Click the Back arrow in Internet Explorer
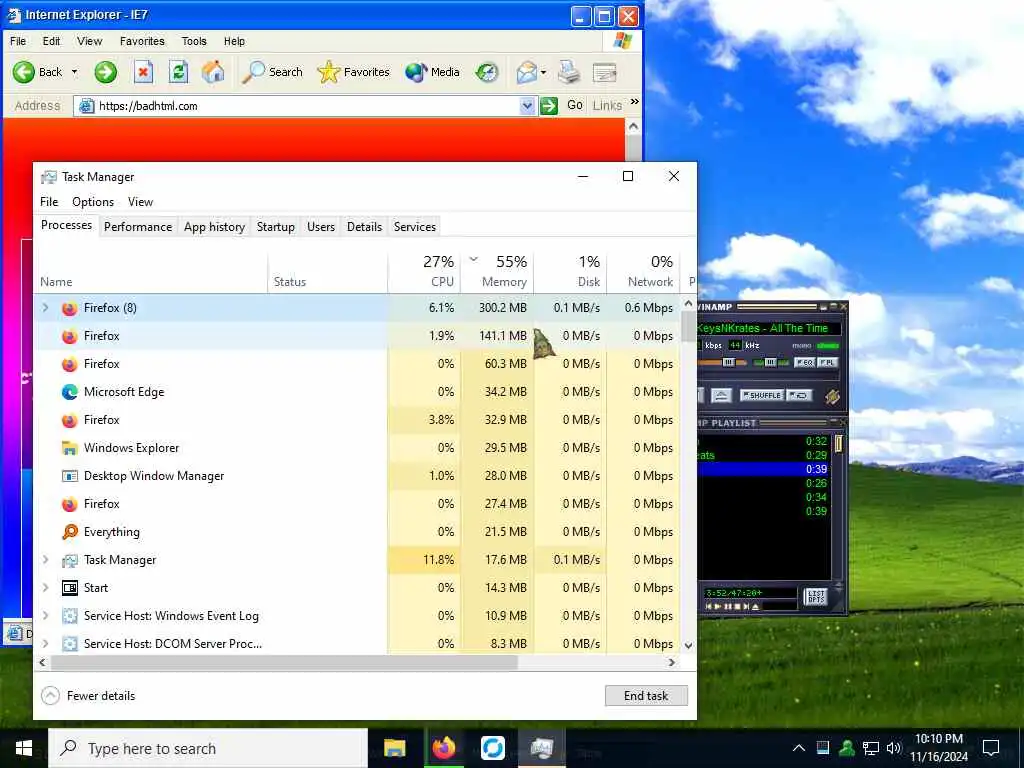 pyautogui.click(x=24, y=72)
